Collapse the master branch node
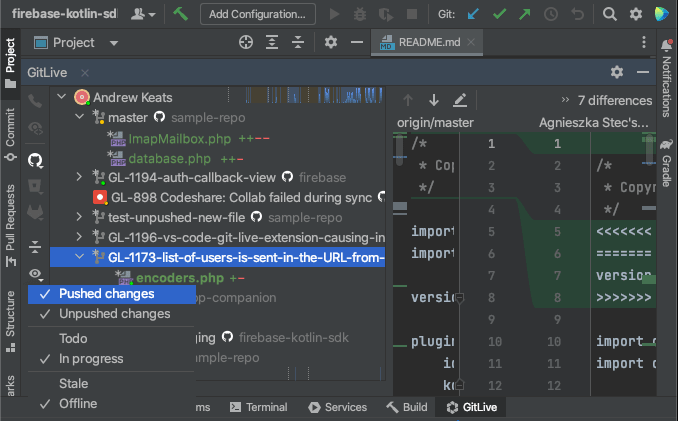The width and height of the screenshot is (678, 421). (x=80, y=117)
